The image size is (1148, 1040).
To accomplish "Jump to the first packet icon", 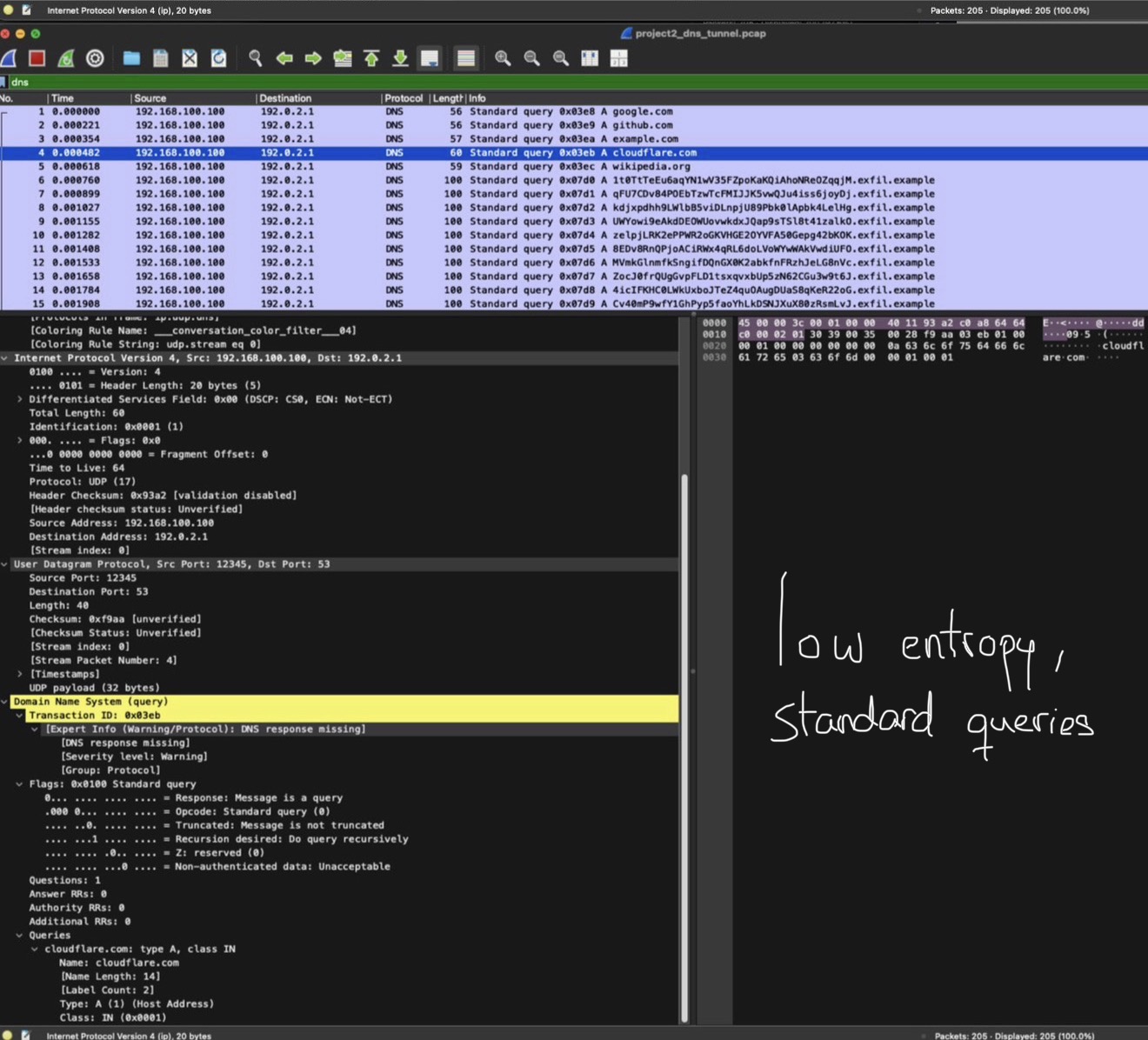I will (x=371, y=58).
